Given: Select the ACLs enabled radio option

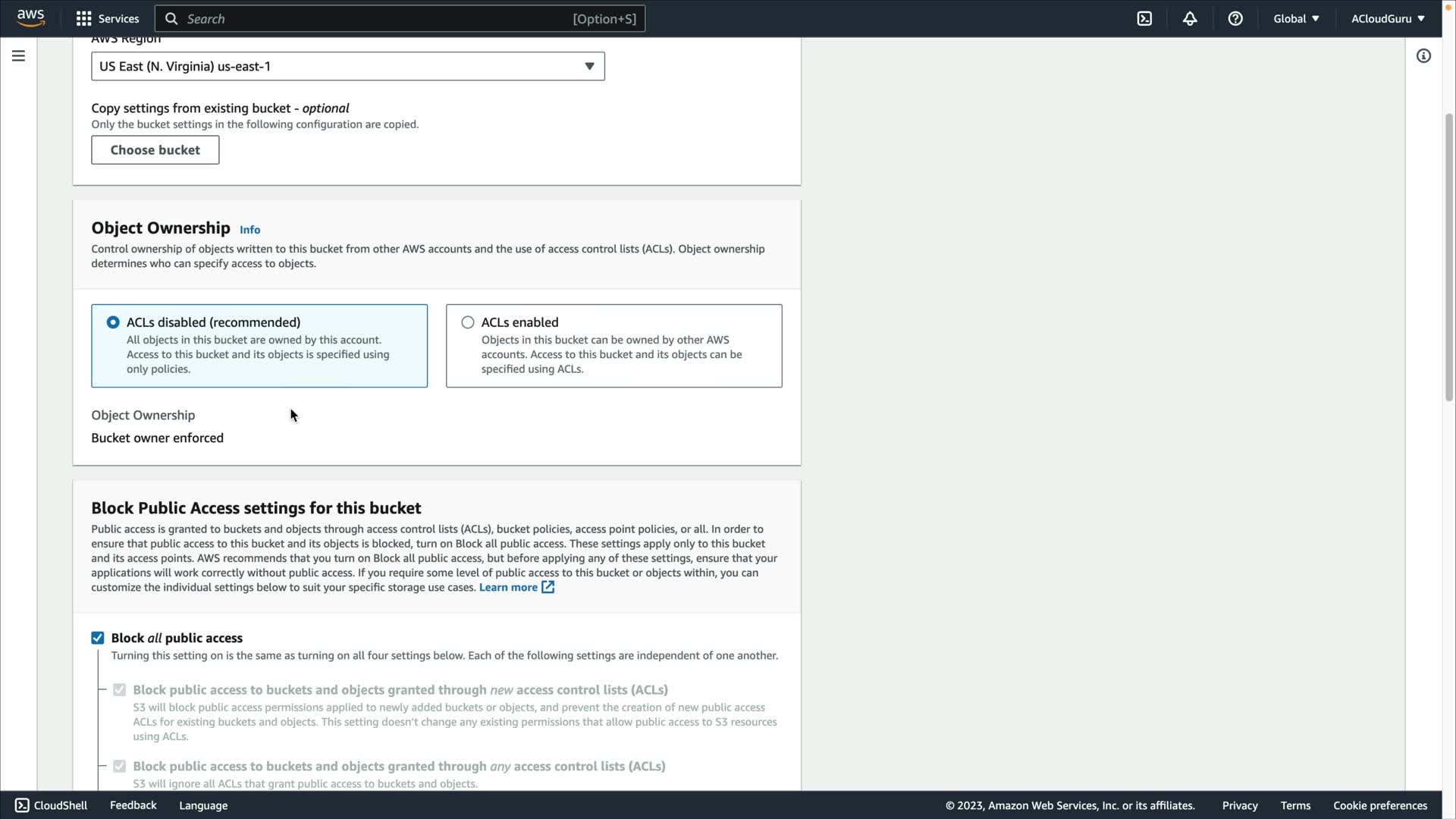Looking at the screenshot, I should coord(468,322).
